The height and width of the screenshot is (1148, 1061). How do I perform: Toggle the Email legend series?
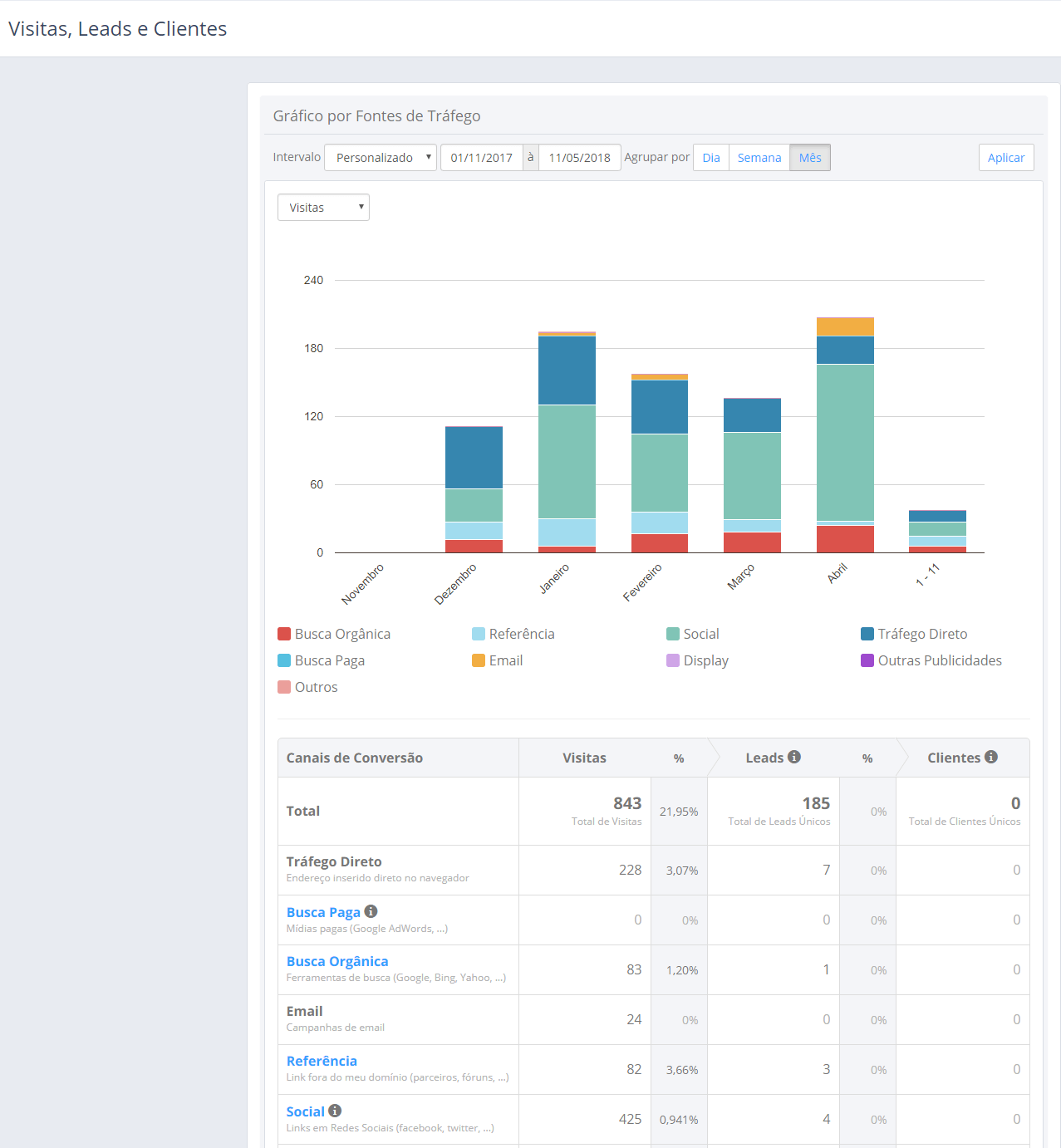[x=498, y=660]
